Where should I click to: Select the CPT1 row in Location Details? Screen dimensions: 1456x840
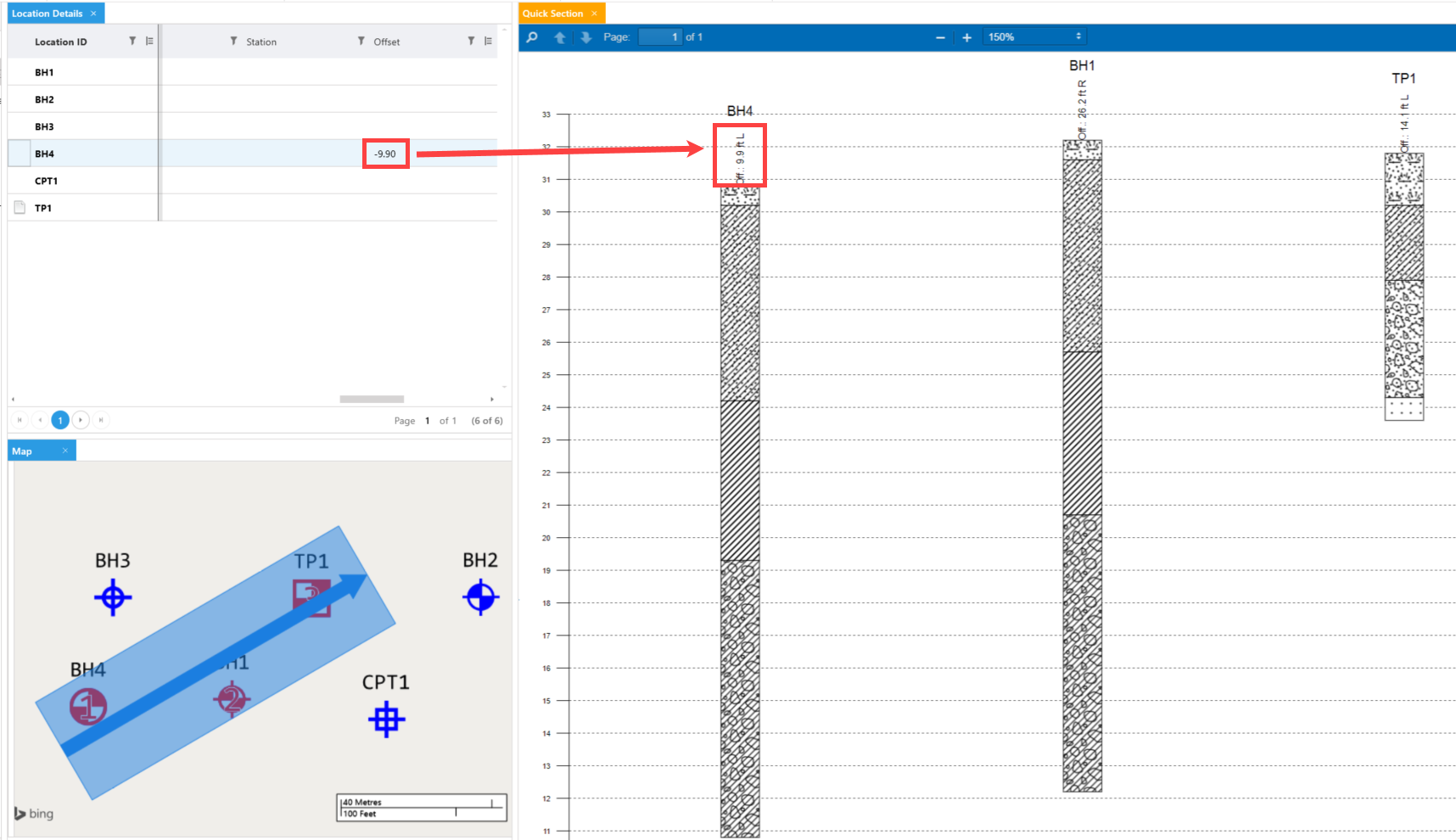pos(253,181)
